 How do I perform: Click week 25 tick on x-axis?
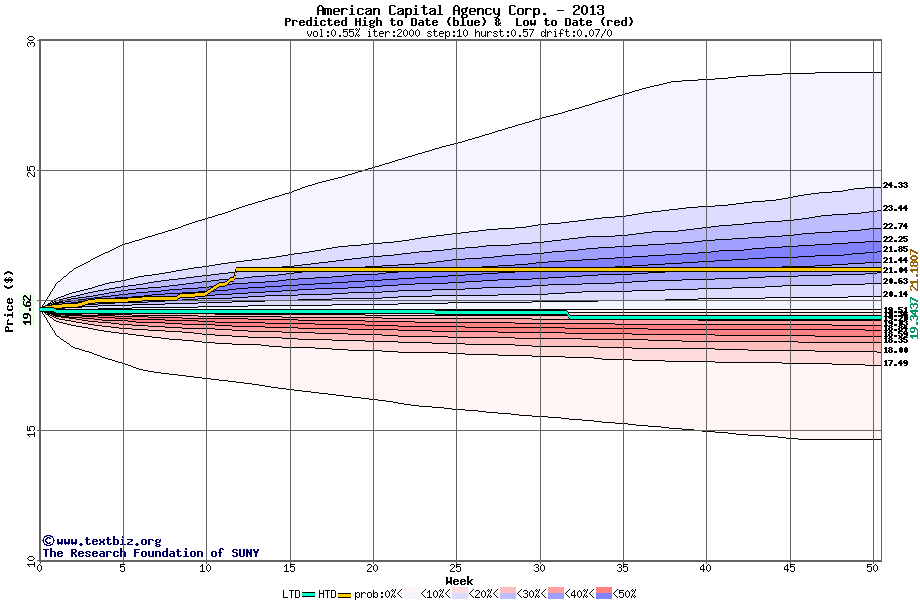click(456, 569)
